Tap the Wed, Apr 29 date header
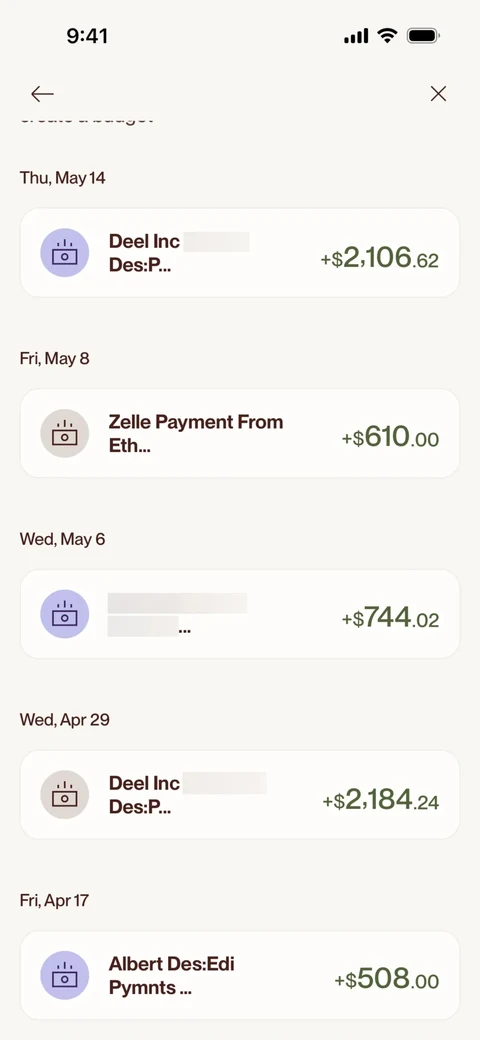 [64, 720]
